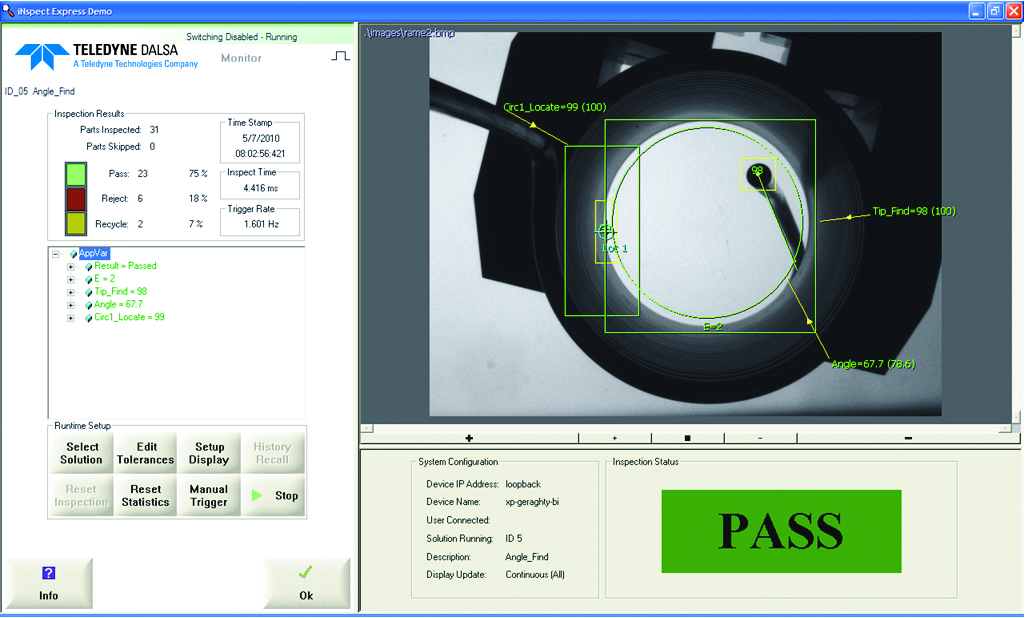Click the large plus zoom-in icon below image
Screen dimensions: 1025x618
(468, 437)
